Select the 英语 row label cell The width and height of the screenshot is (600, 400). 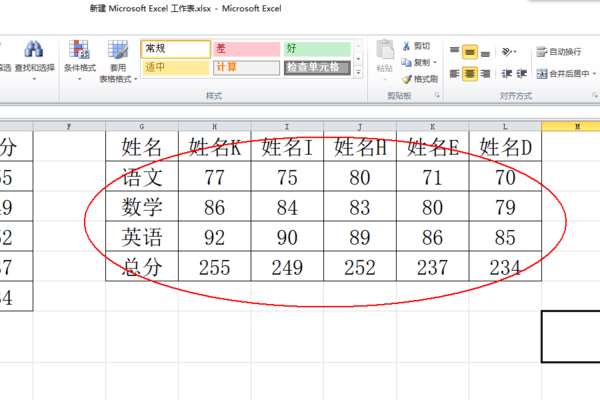point(142,236)
